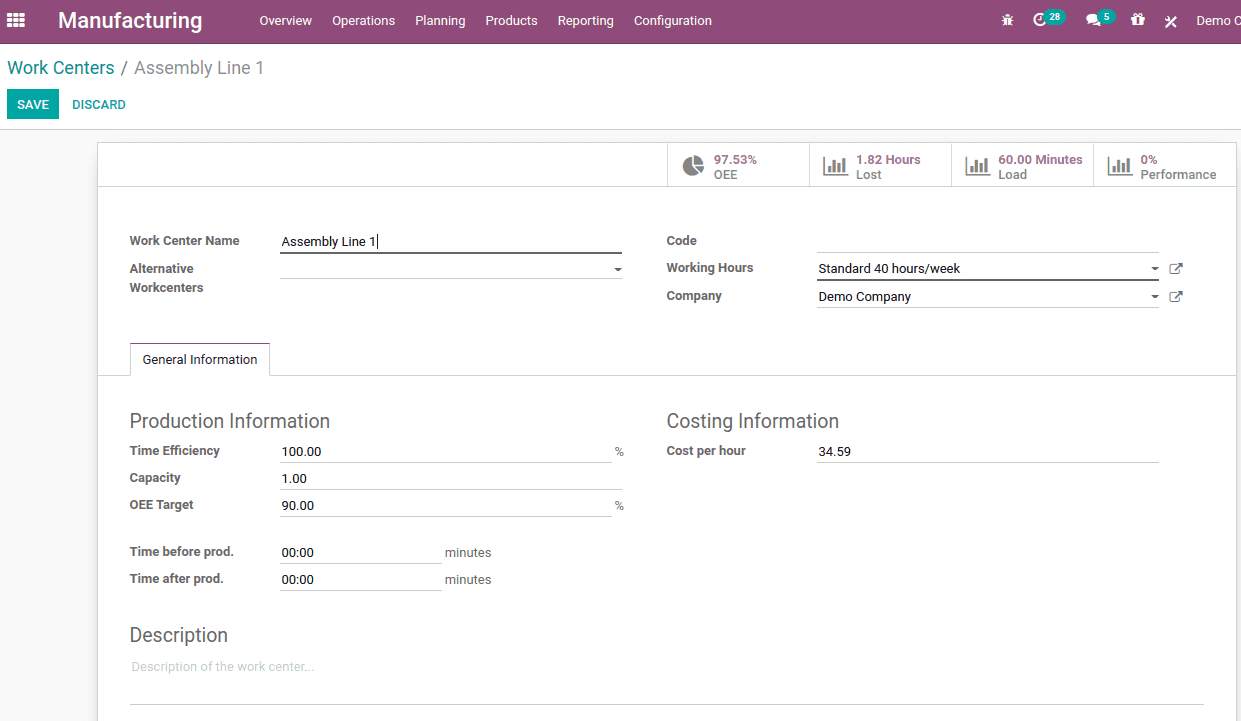Expand the Company dropdown arrow
Viewport: 1241px width, 721px height.
point(1155,297)
